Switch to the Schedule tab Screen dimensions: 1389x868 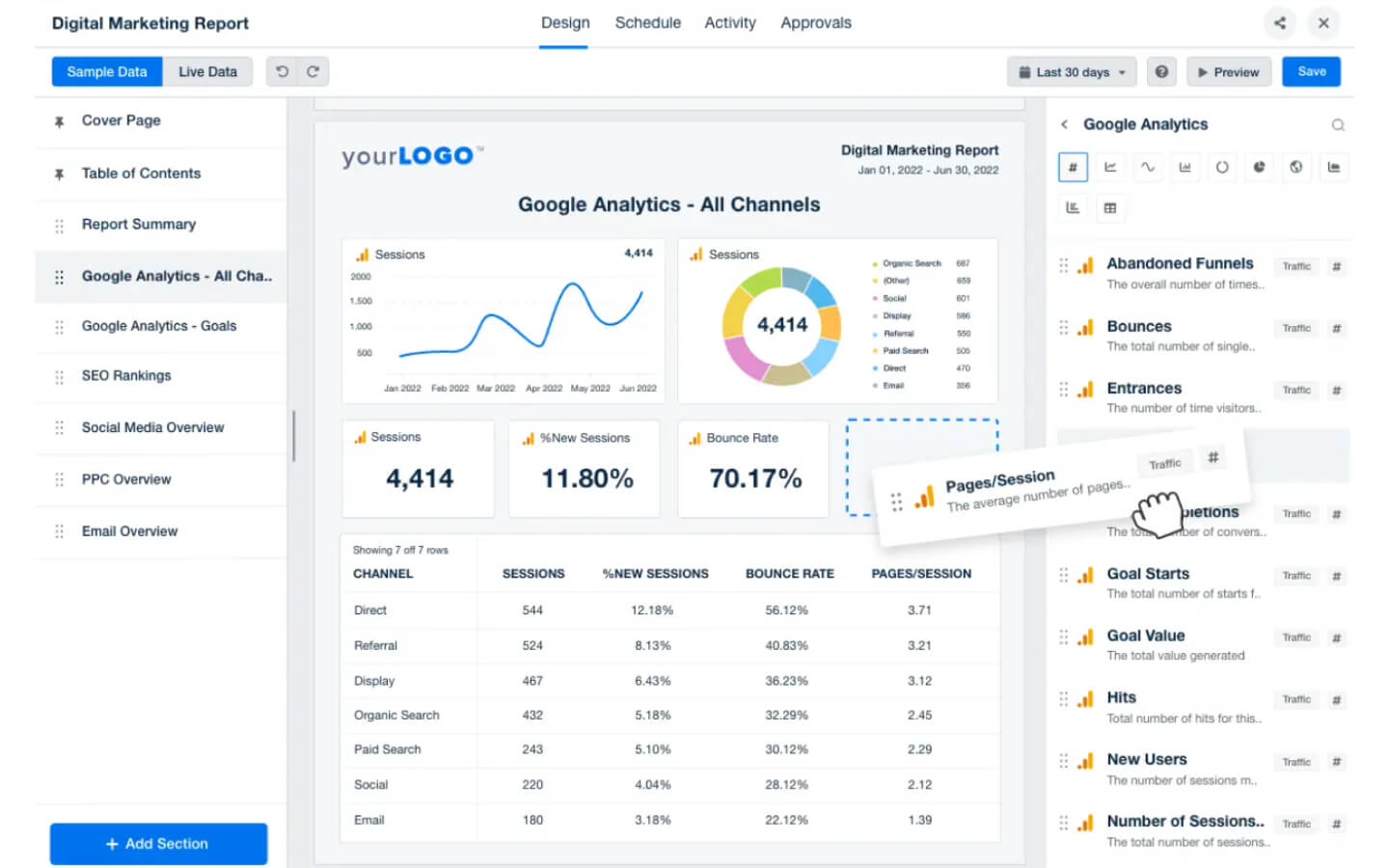(647, 22)
